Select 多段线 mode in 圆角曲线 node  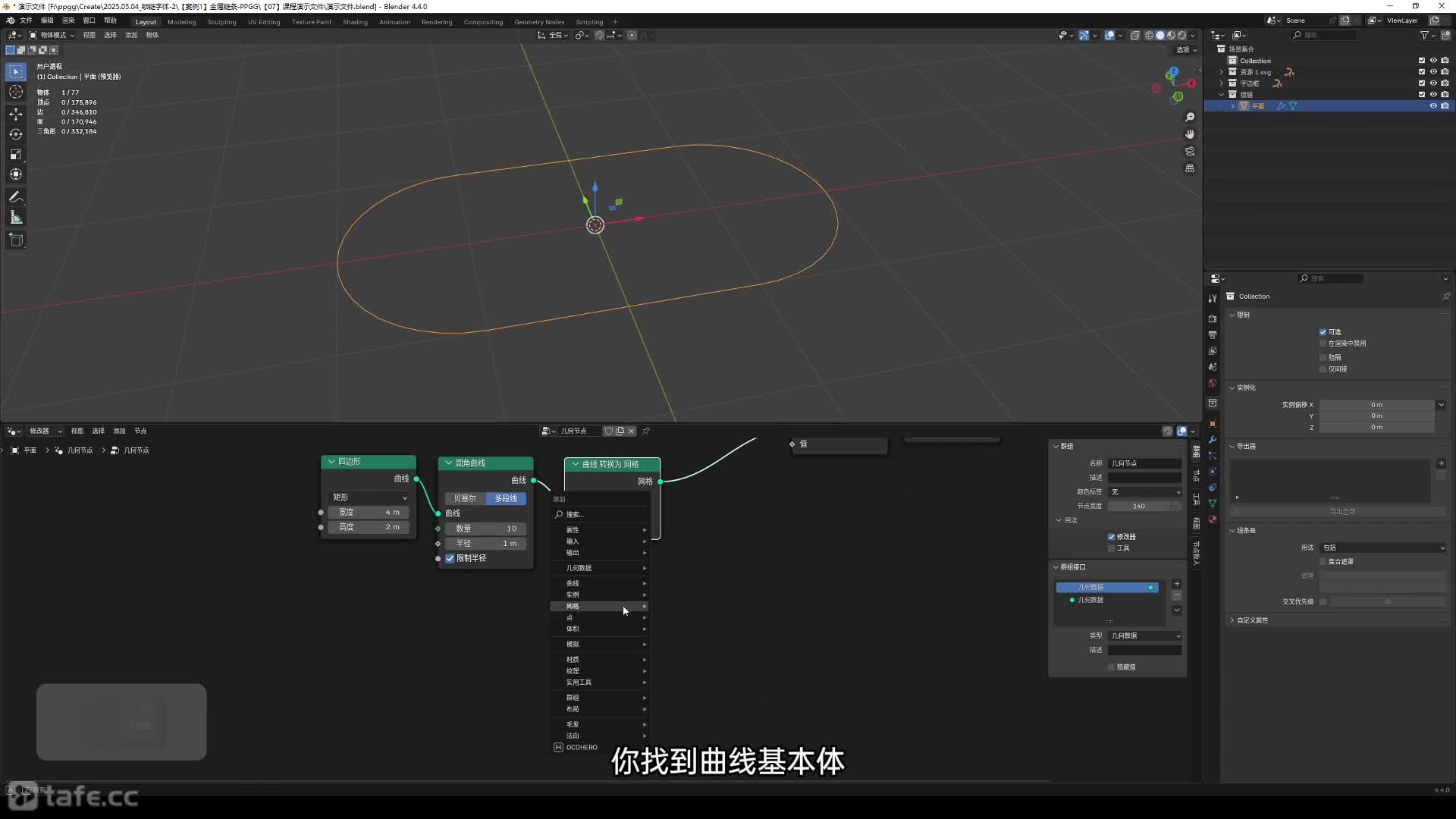(x=506, y=498)
